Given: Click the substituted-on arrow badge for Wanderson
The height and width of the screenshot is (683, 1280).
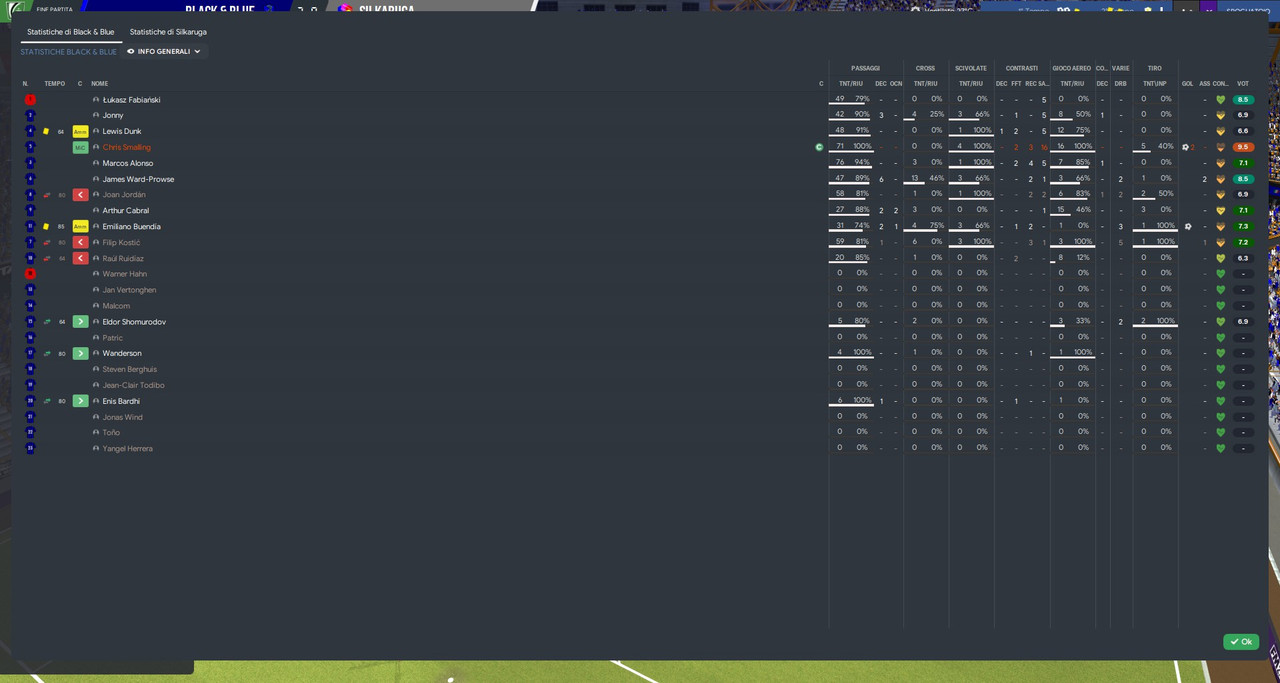Looking at the screenshot, I should (x=80, y=353).
